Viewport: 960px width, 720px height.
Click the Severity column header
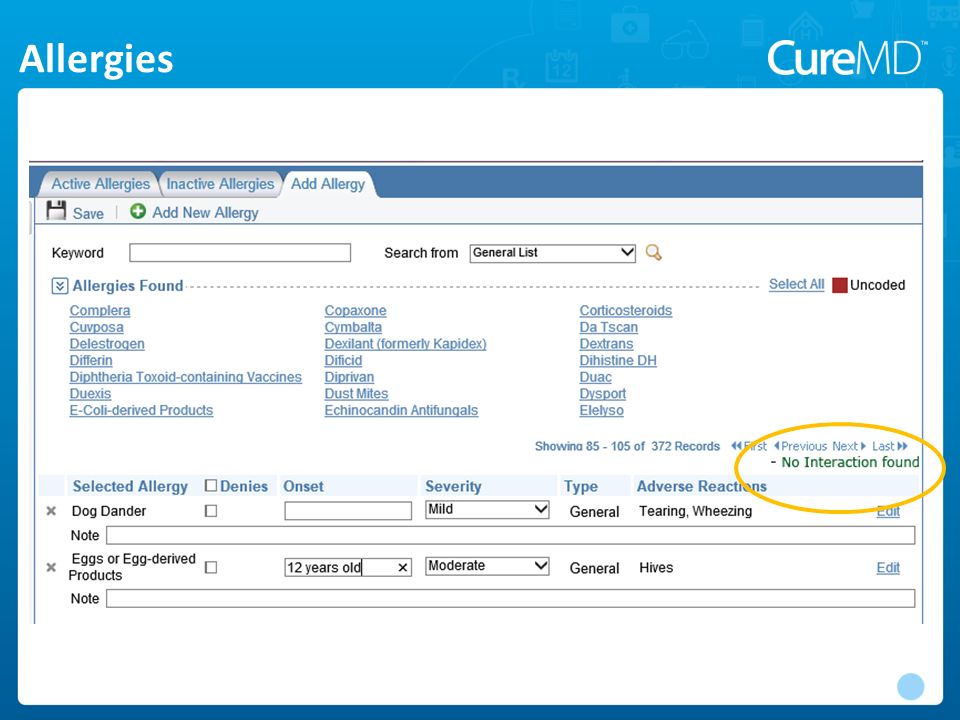pyautogui.click(x=453, y=486)
